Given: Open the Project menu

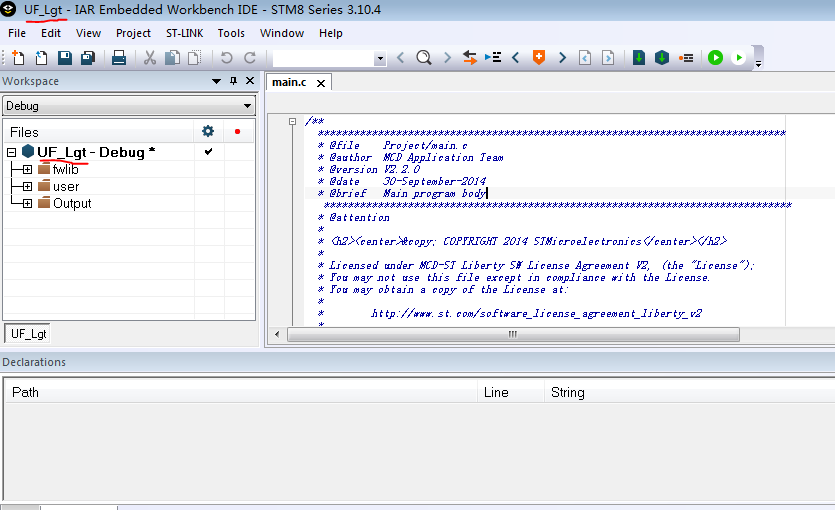Looking at the screenshot, I should click(133, 33).
